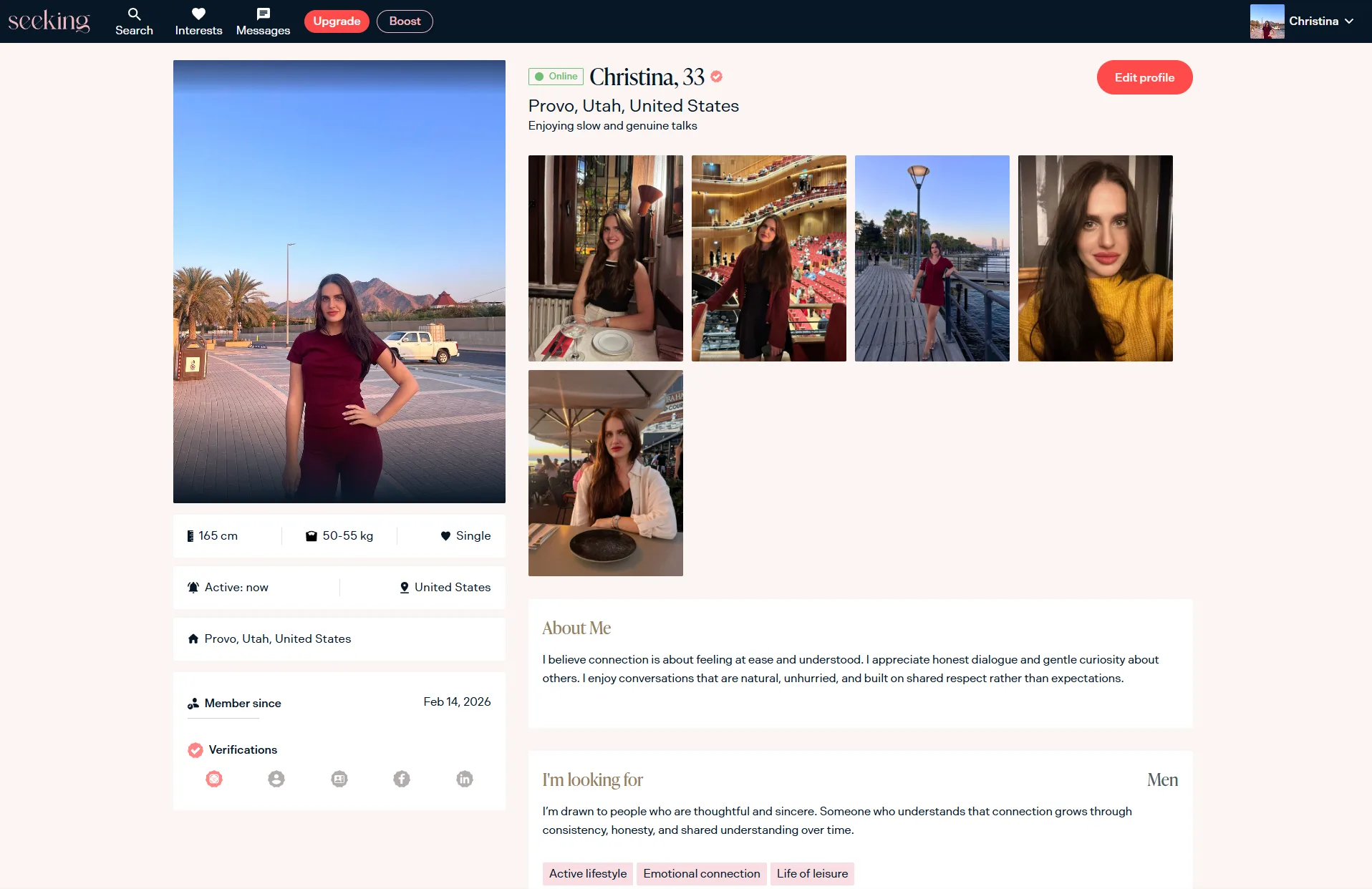The width and height of the screenshot is (1372, 889).
Task: Open the large main profile photo
Action: (x=339, y=281)
